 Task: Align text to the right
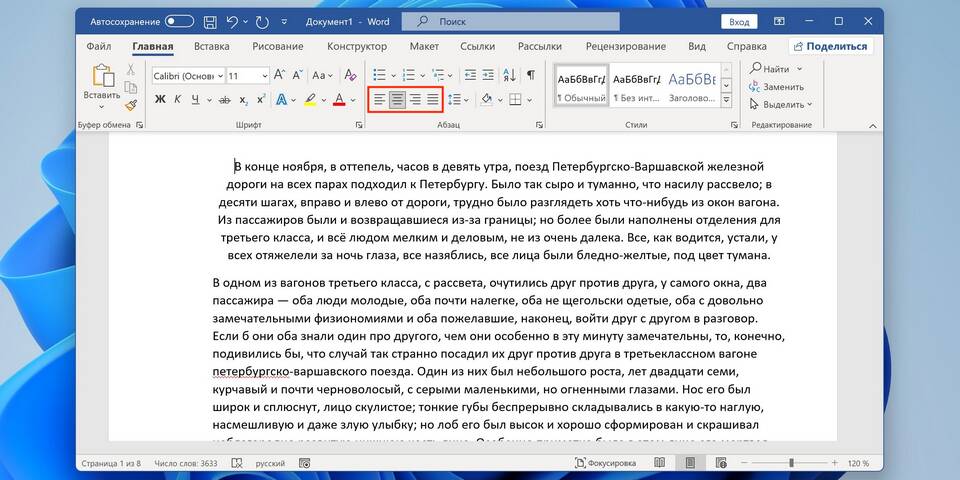415,99
